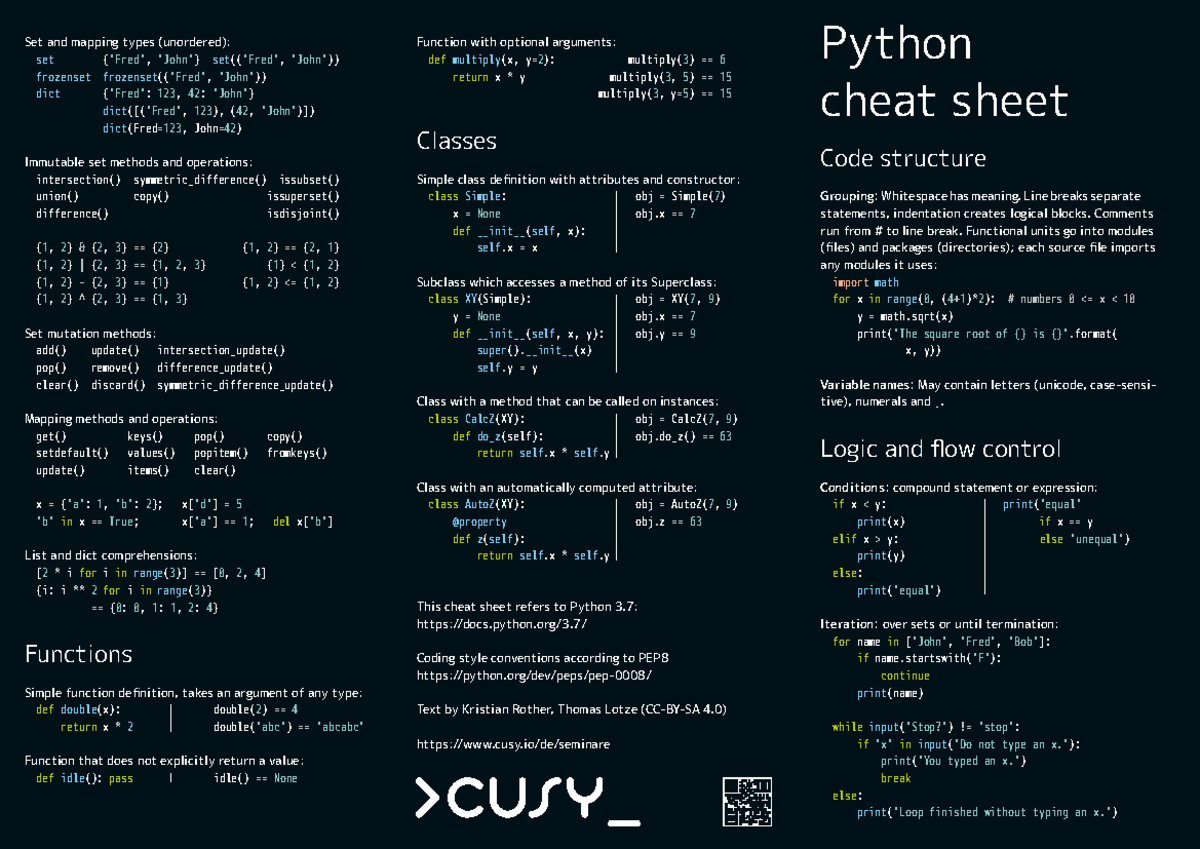
Task: Open the PEP8 python.org link
Action: point(534,675)
